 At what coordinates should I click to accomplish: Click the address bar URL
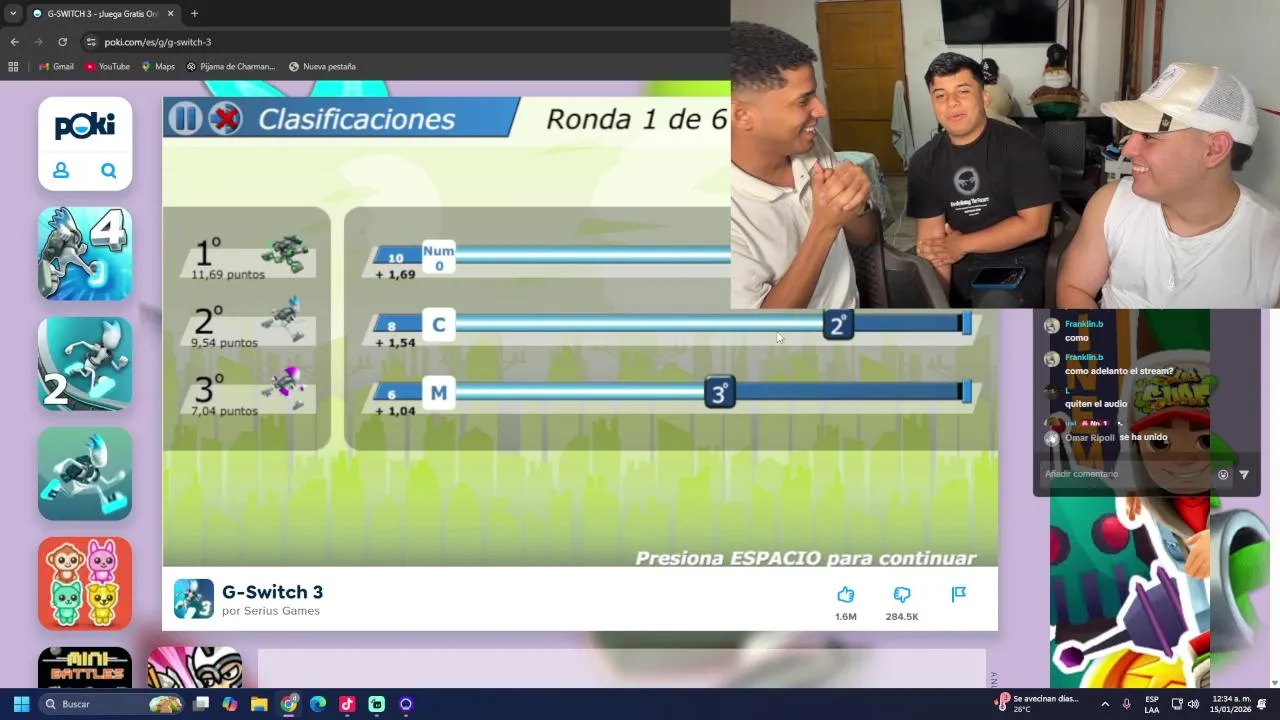(x=158, y=42)
